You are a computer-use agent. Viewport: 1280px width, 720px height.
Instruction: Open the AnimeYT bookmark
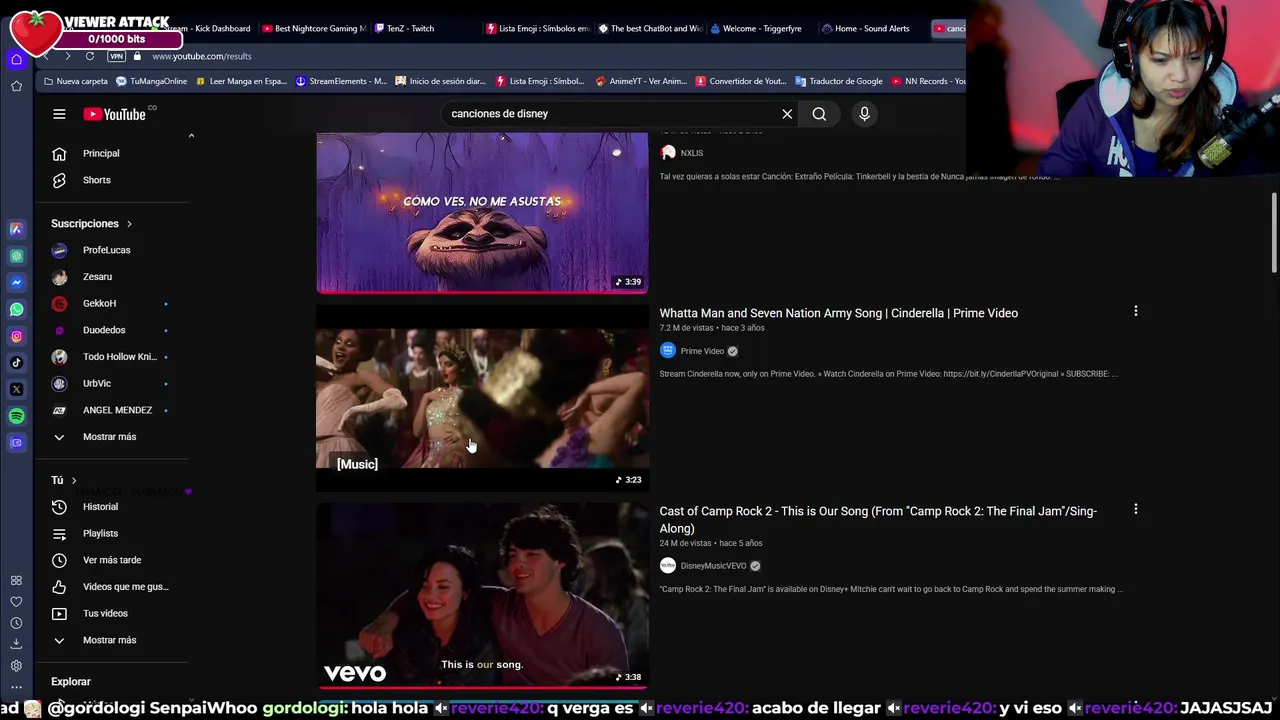(x=641, y=81)
